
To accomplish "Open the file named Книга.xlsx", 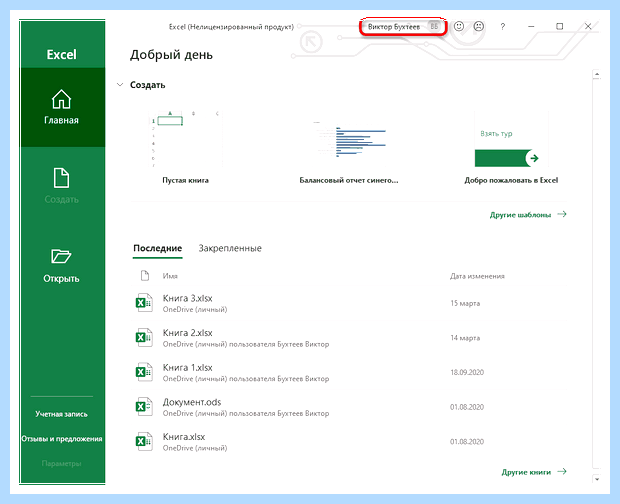I will pyautogui.click(x=184, y=437).
